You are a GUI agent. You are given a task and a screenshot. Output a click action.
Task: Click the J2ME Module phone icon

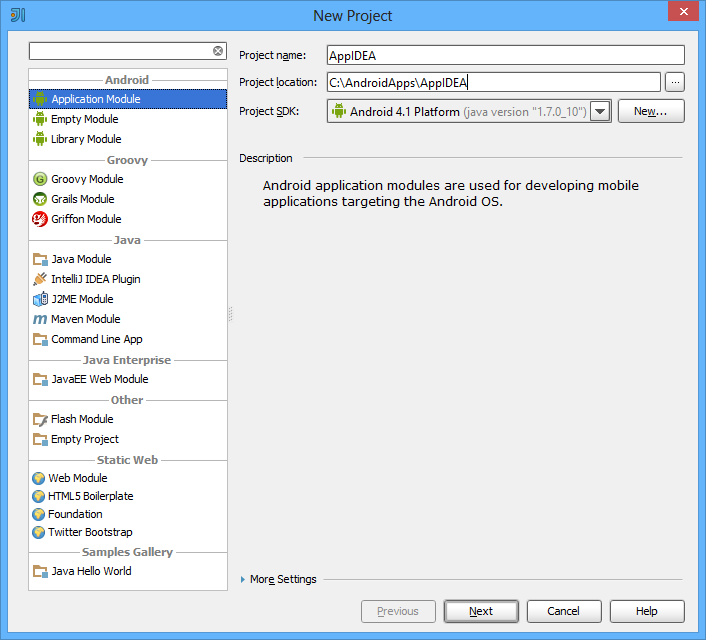(40, 299)
